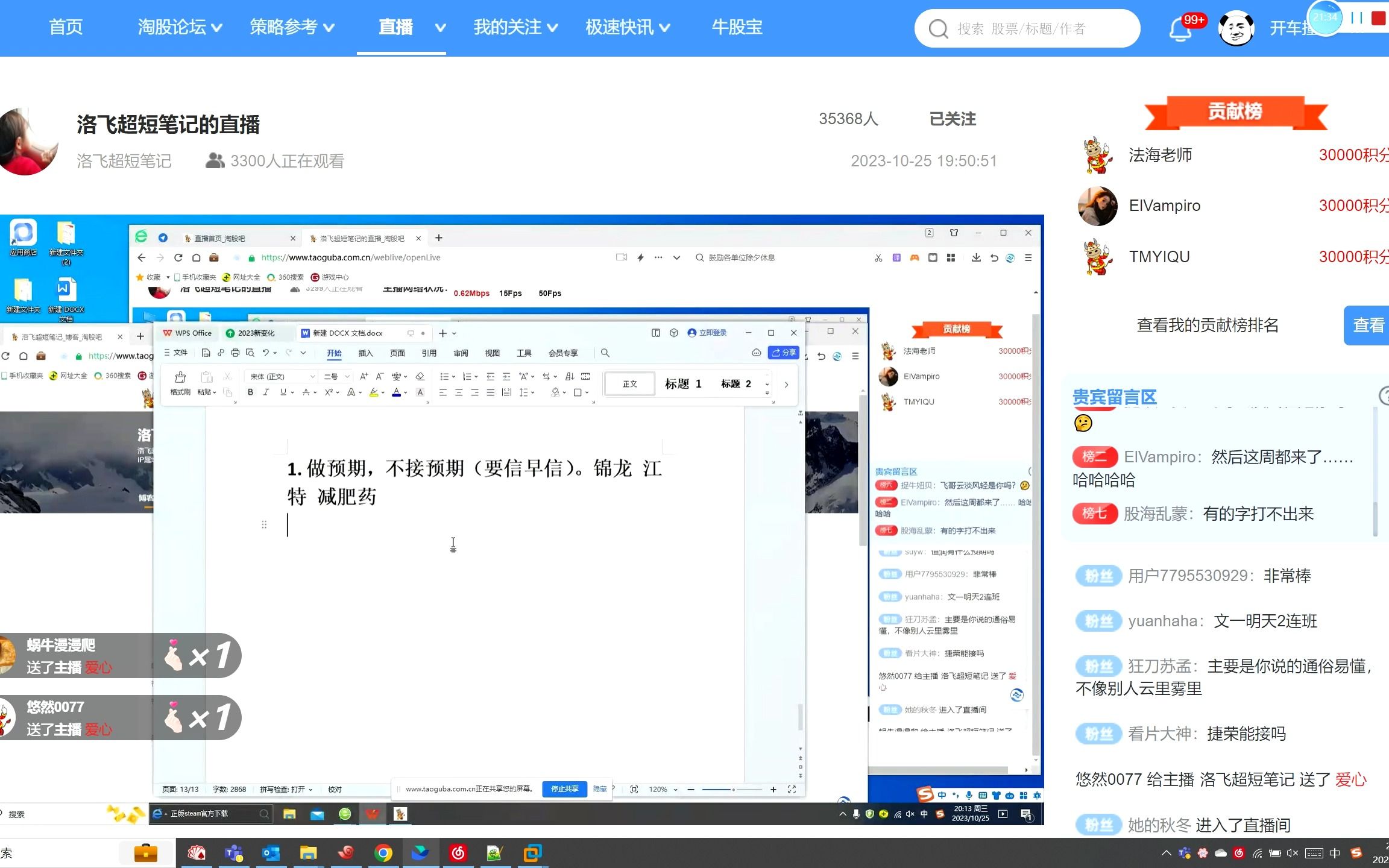Click the increase font size icon
1389x868 pixels.
point(364,376)
